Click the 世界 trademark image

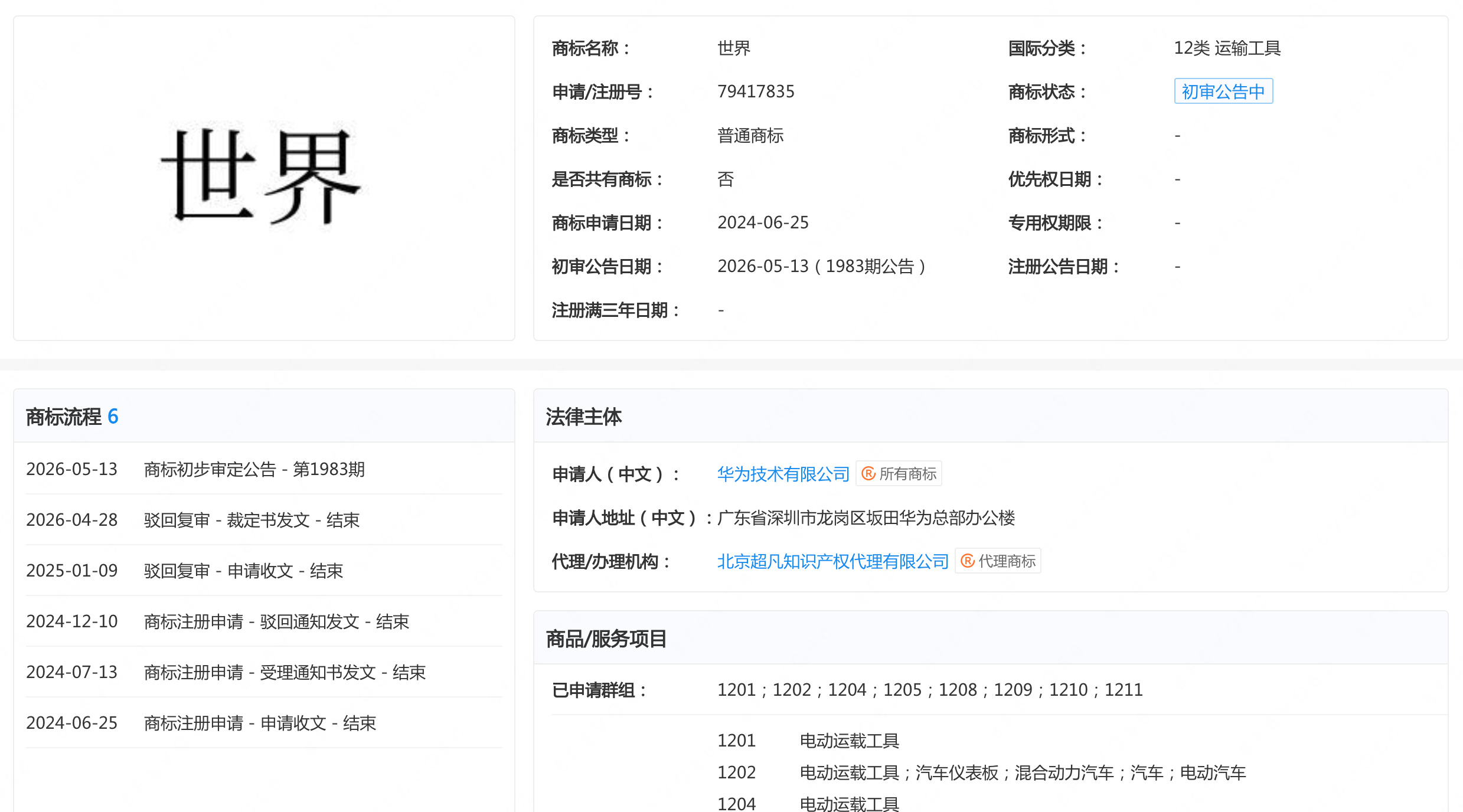pos(261,176)
